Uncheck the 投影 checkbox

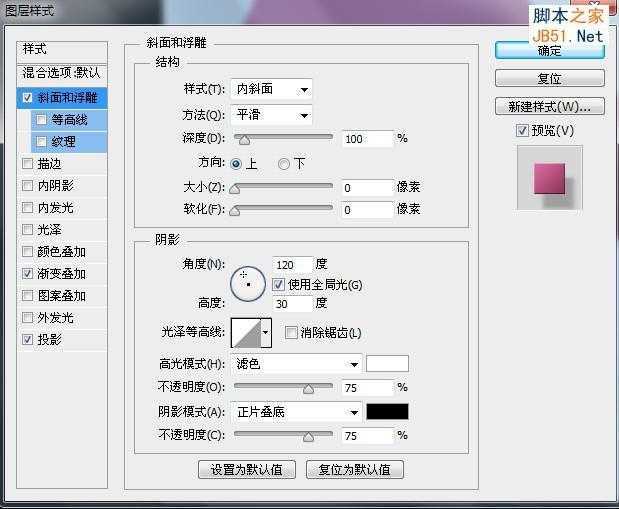click(27, 339)
